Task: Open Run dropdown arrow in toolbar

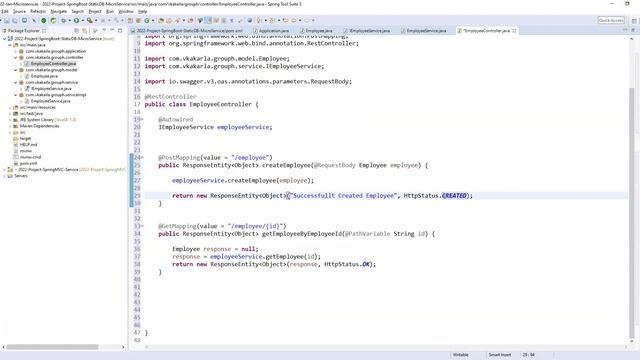Action: click(x=82, y=20)
